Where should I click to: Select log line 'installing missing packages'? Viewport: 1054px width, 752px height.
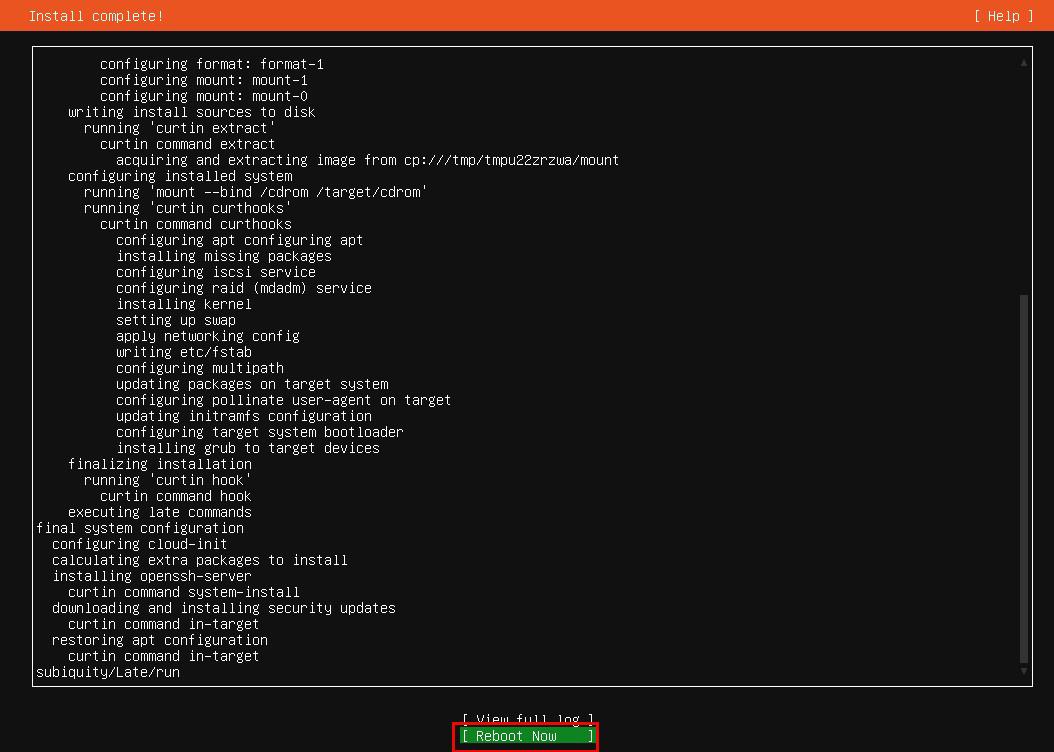[x=224, y=256]
